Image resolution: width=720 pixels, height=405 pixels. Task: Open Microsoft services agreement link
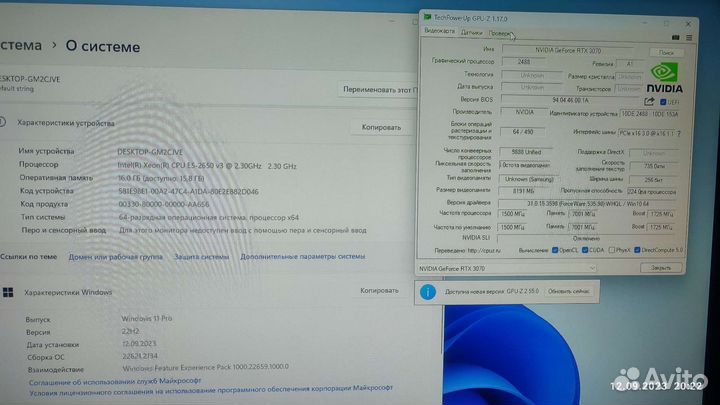[115, 381]
